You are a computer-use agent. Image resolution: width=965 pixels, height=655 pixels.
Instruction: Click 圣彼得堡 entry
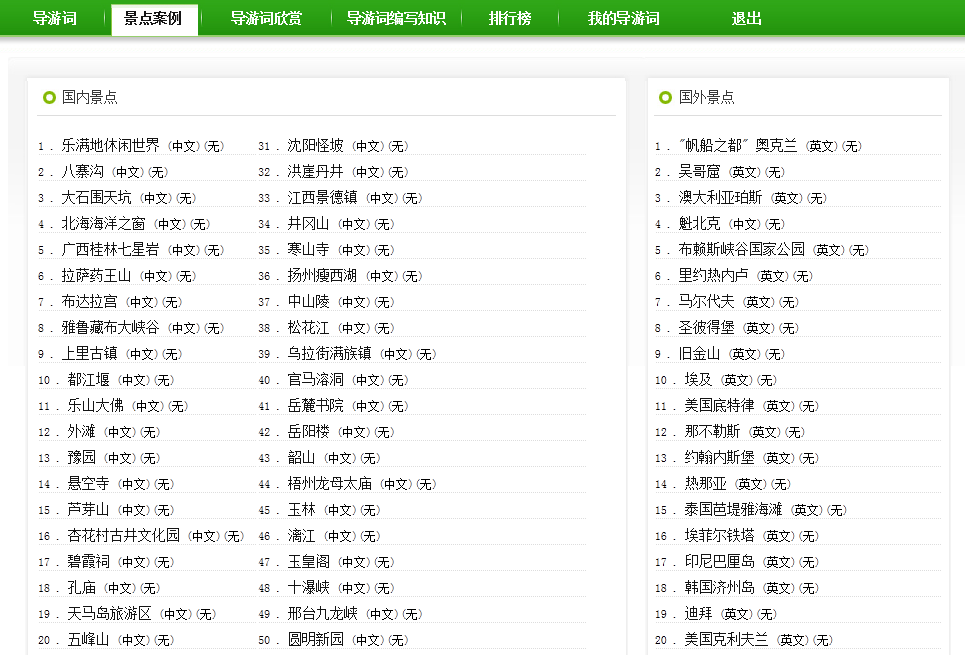coord(707,328)
